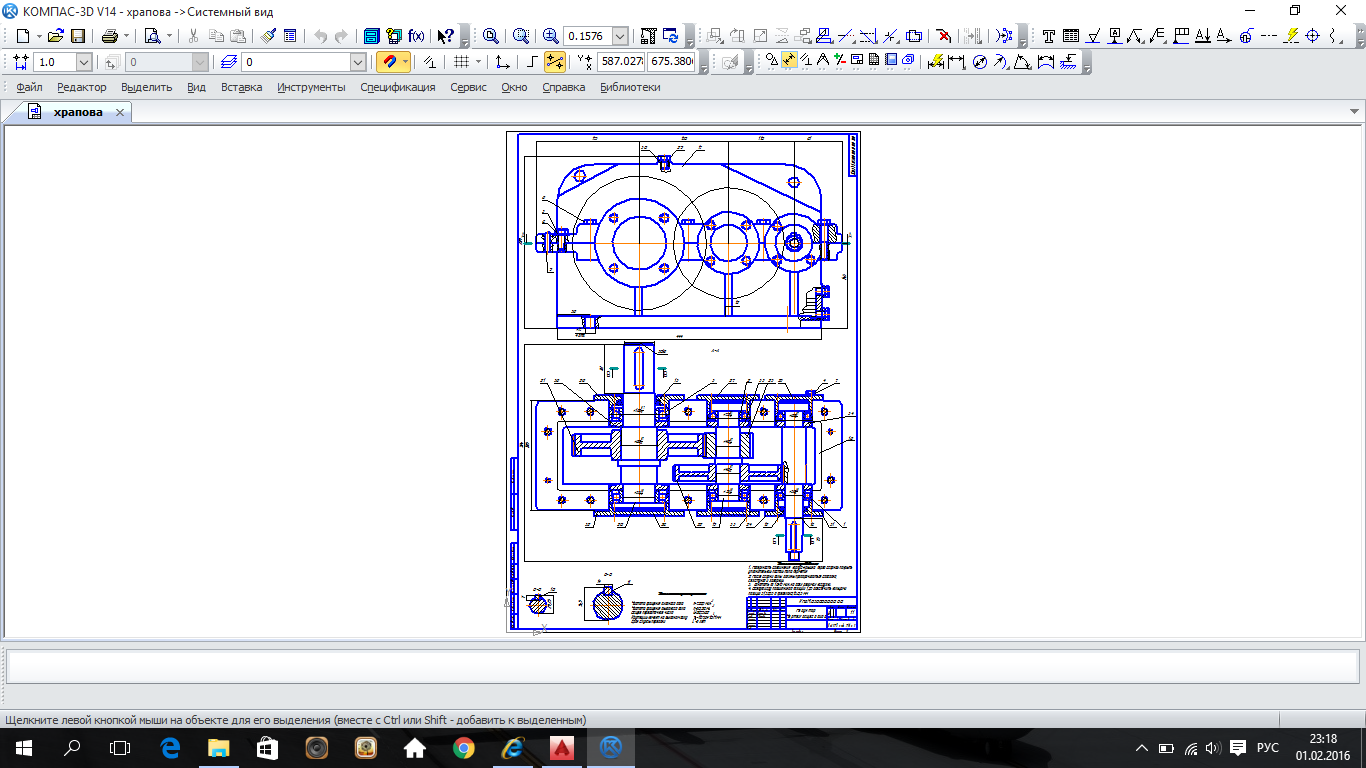Click the Print icon in toolbar
Viewport: 1366px width, 768px height.
pos(109,36)
